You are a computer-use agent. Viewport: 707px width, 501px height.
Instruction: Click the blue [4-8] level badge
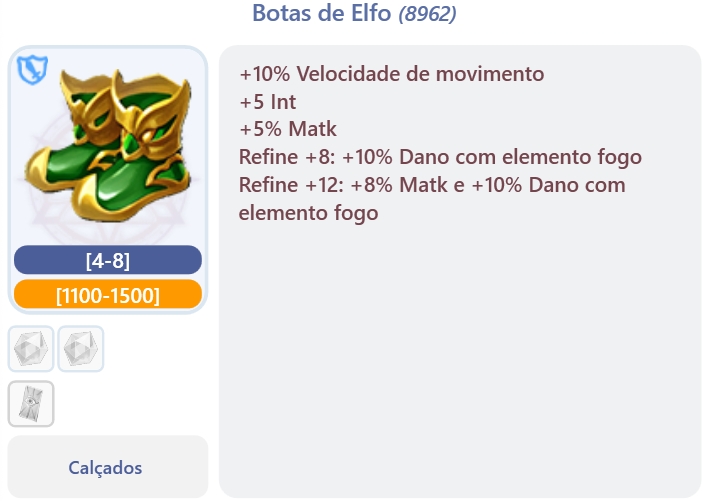click(x=108, y=261)
